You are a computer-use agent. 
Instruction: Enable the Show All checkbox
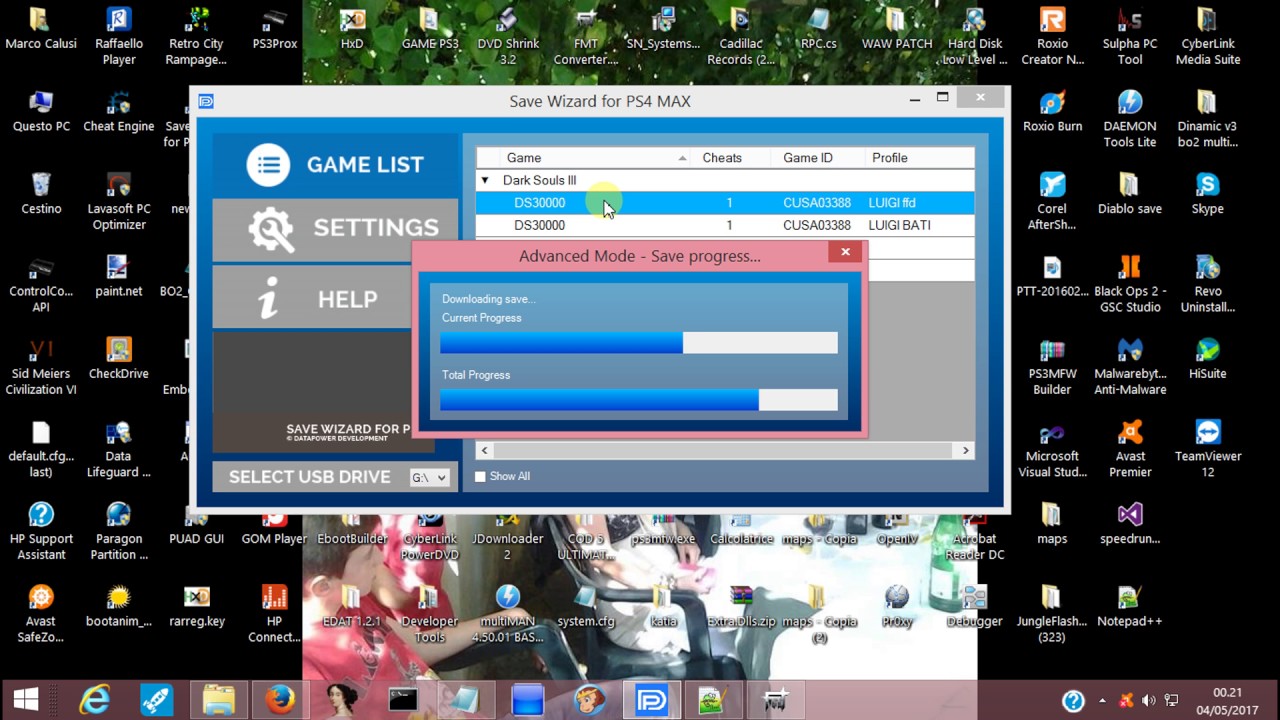pyautogui.click(x=480, y=477)
